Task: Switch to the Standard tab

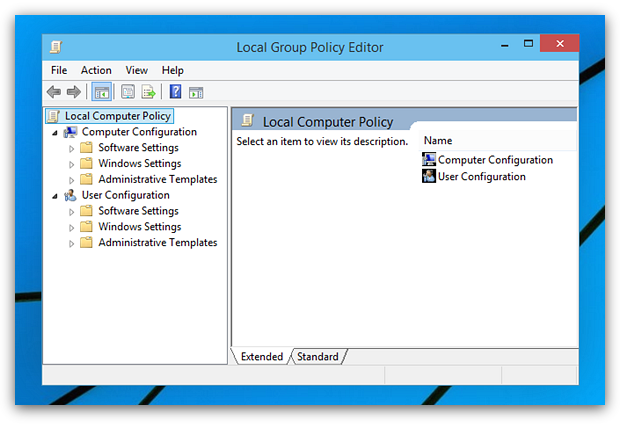Action: pyautogui.click(x=317, y=357)
